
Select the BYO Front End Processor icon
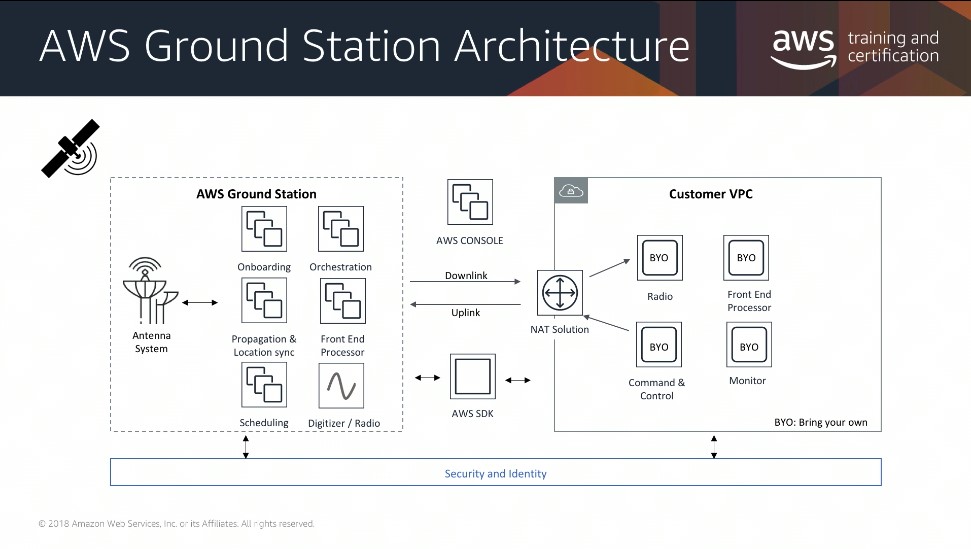(x=746, y=258)
